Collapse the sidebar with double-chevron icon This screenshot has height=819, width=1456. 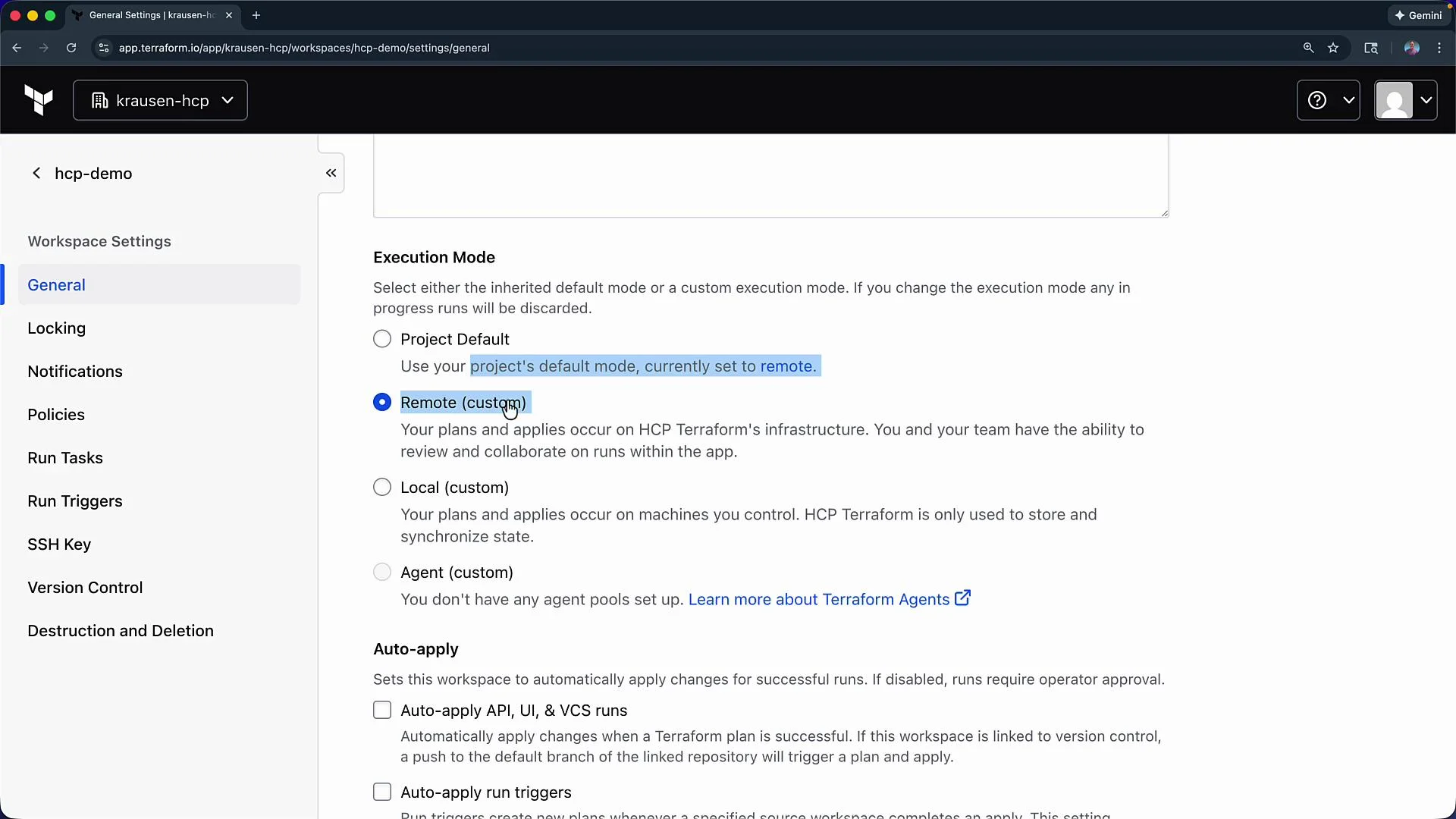331,173
